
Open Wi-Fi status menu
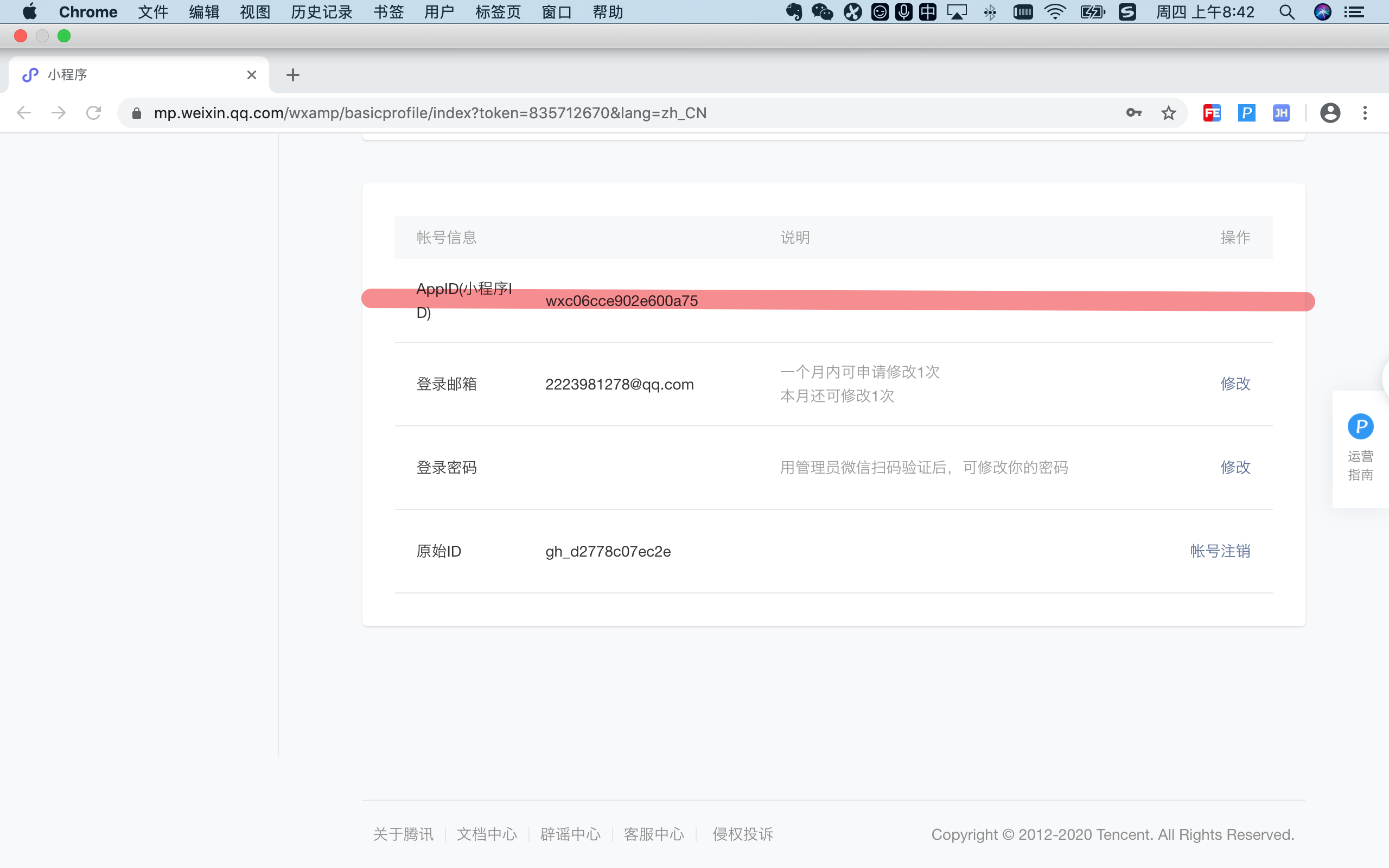pos(1055,12)
